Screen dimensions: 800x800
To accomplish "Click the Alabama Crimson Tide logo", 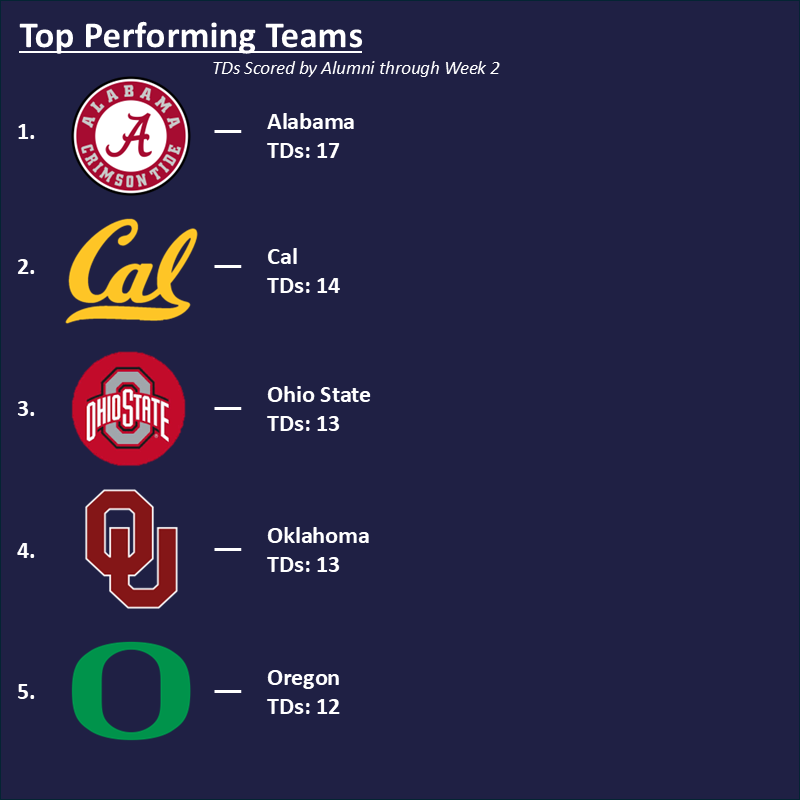I will [132, 135].
